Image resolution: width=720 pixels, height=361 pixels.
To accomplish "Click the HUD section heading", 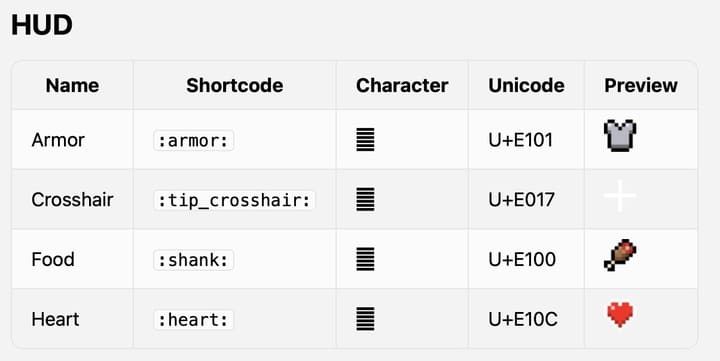I will [x=42, y=25].
